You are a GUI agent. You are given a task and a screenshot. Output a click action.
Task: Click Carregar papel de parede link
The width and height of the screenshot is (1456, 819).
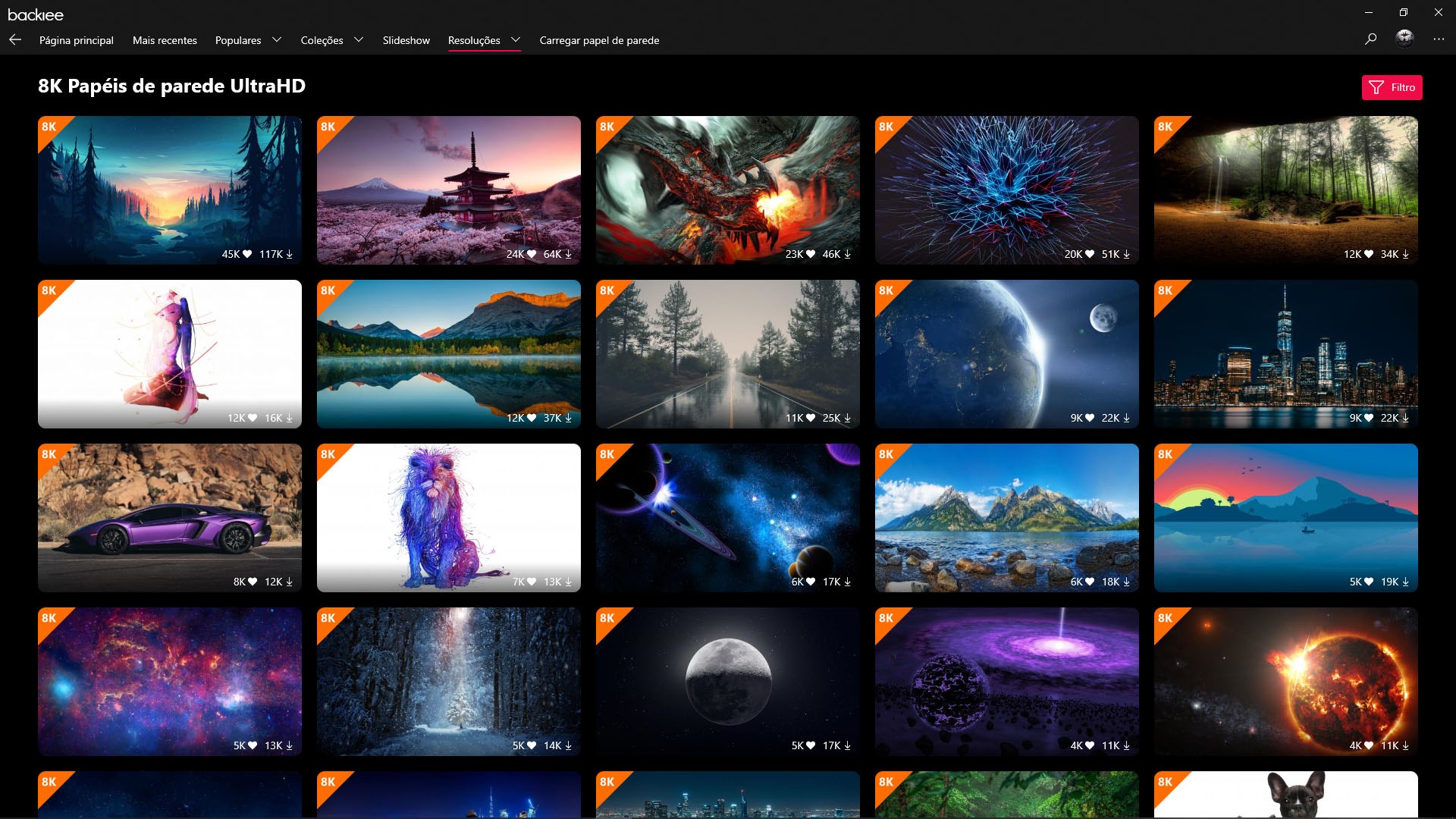599,40
